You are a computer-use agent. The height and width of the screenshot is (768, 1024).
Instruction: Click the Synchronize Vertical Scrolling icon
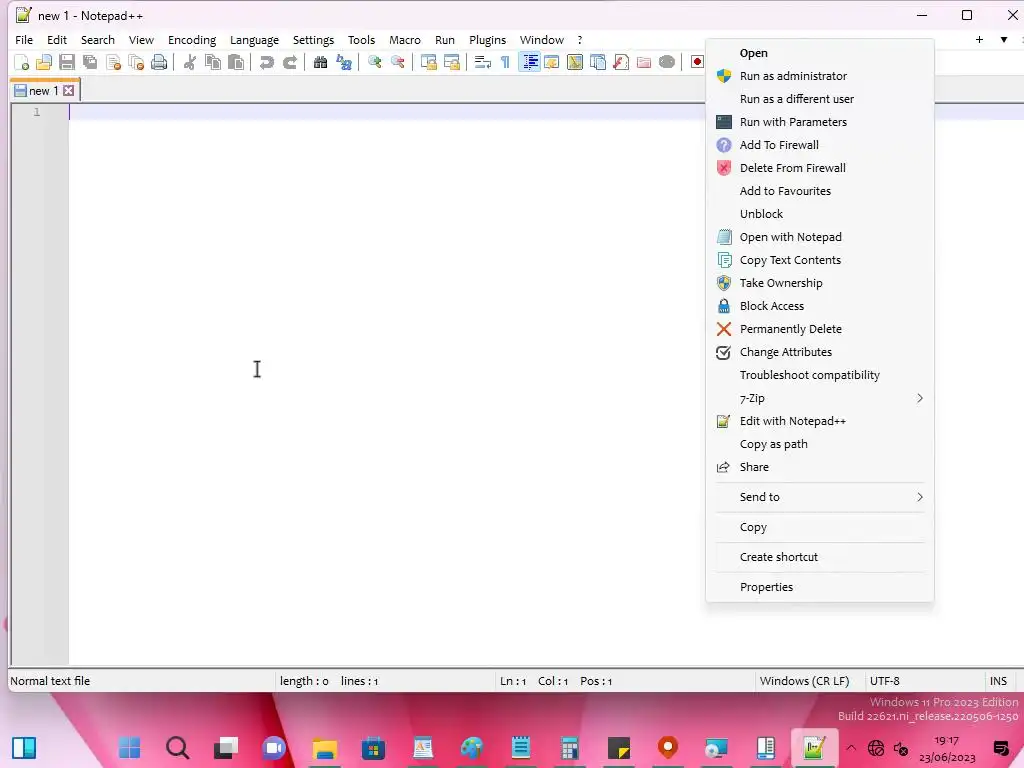(428, 63)
